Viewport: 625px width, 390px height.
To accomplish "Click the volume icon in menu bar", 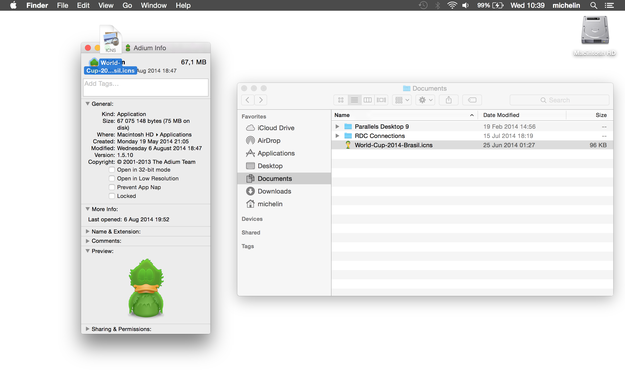I will coord(465,5).
